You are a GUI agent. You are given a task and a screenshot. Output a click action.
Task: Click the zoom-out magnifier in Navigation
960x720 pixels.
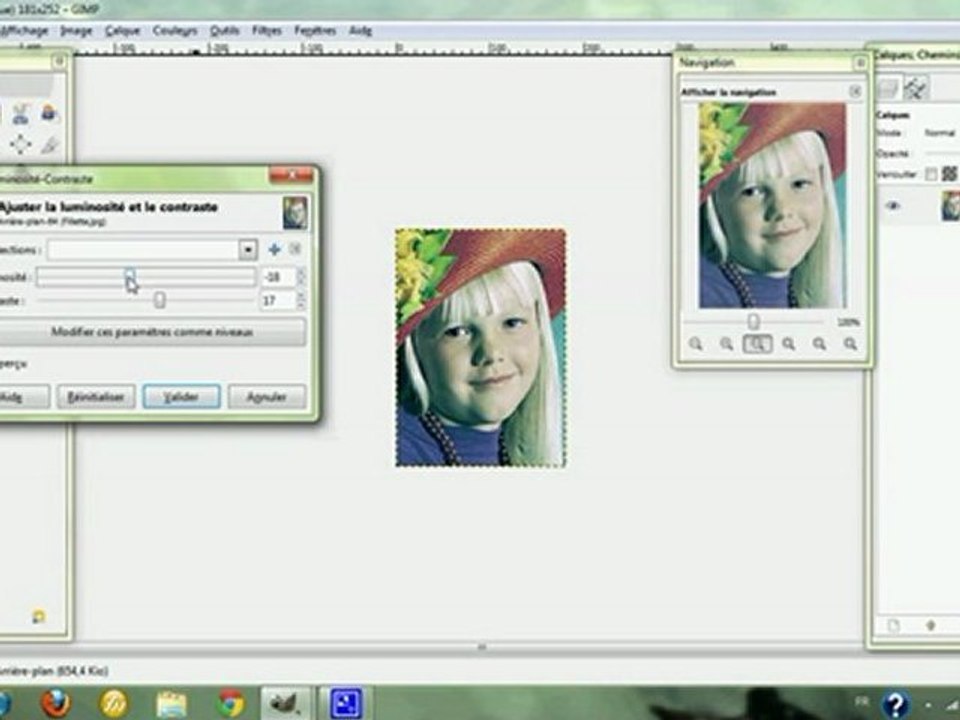point(696,344)
